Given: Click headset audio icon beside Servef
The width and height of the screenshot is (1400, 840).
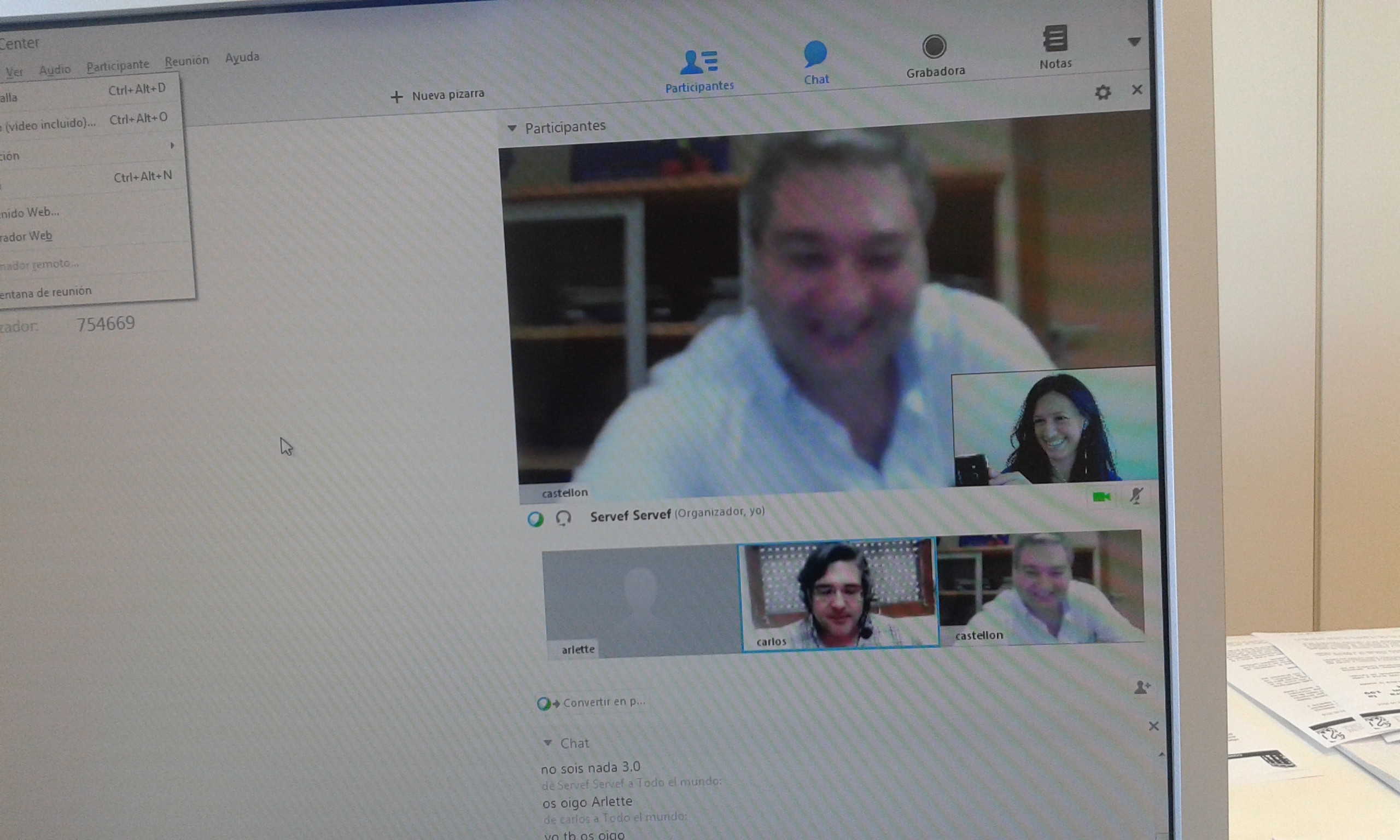Looking at the screenshot, I should point(563,517).
